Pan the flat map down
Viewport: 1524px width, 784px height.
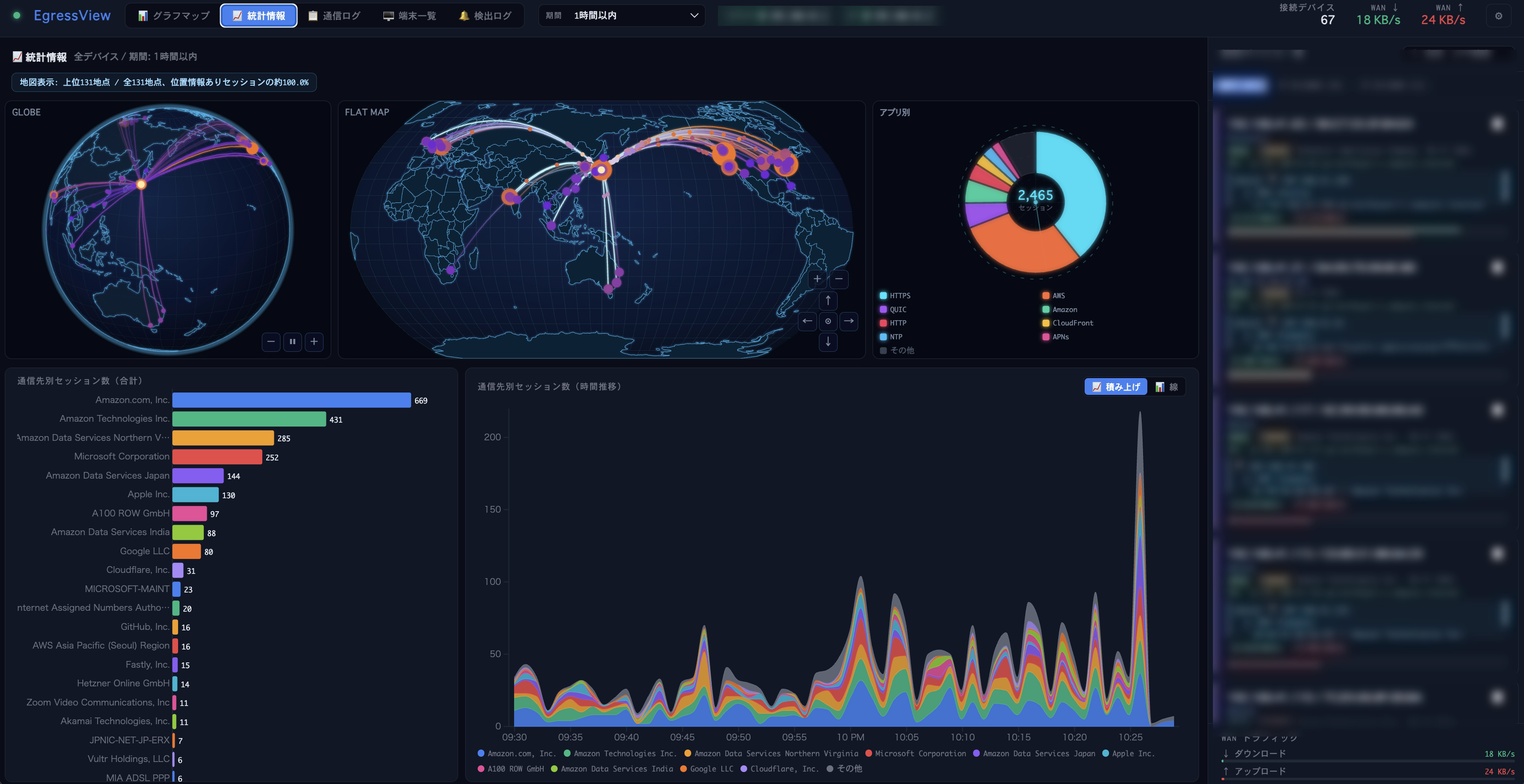point(828,342)
